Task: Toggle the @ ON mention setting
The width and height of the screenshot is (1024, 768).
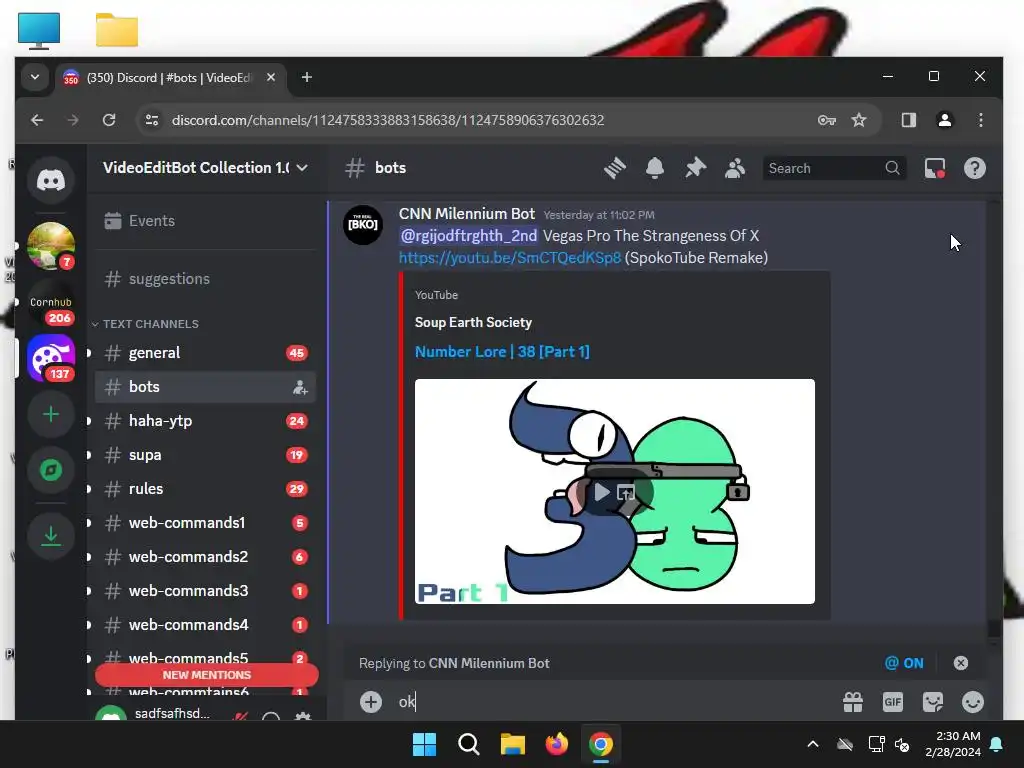Action: [x=904, y=663]
